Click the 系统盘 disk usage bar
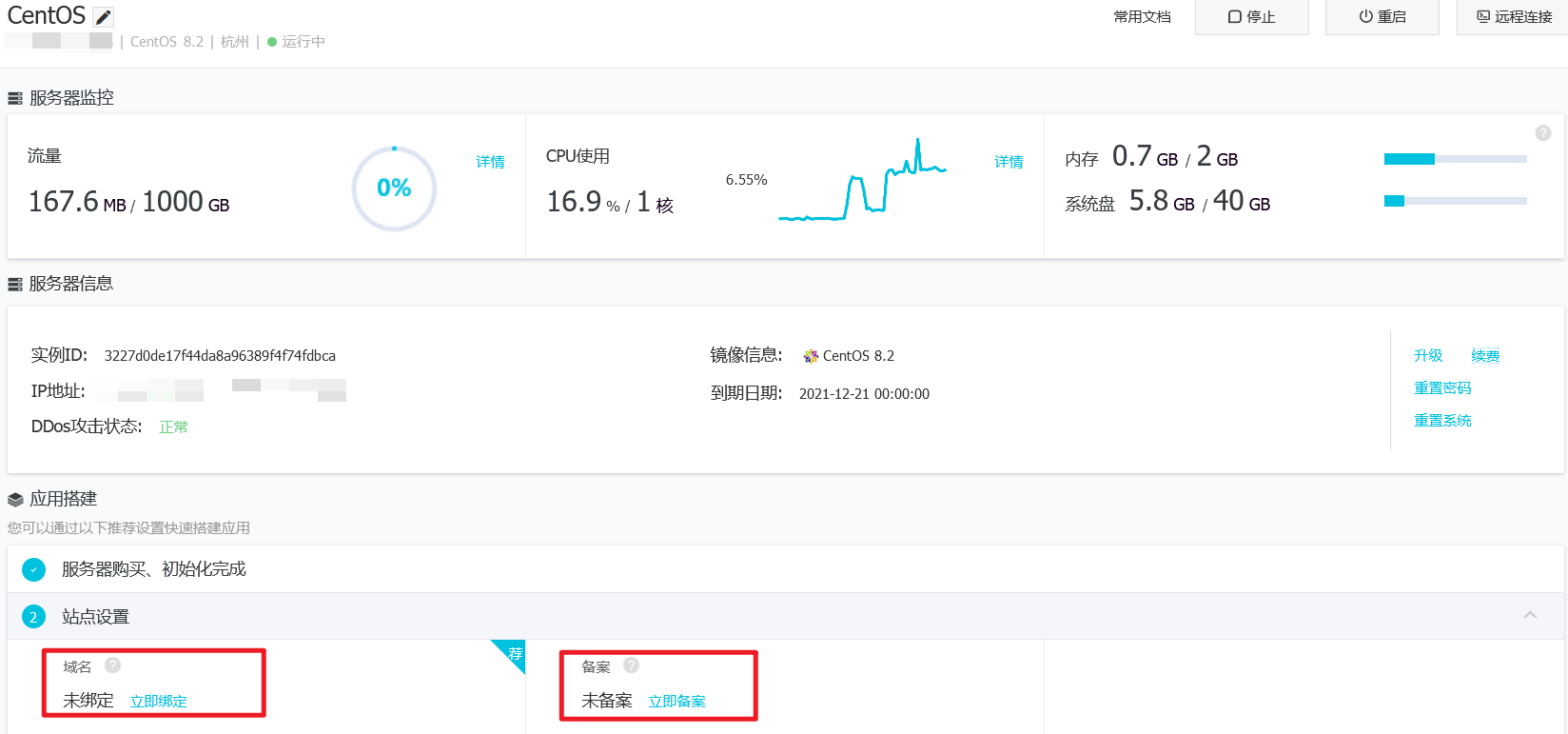Screen dimensions: 1568x734 pyautogui.click(x=1456, y=201)
